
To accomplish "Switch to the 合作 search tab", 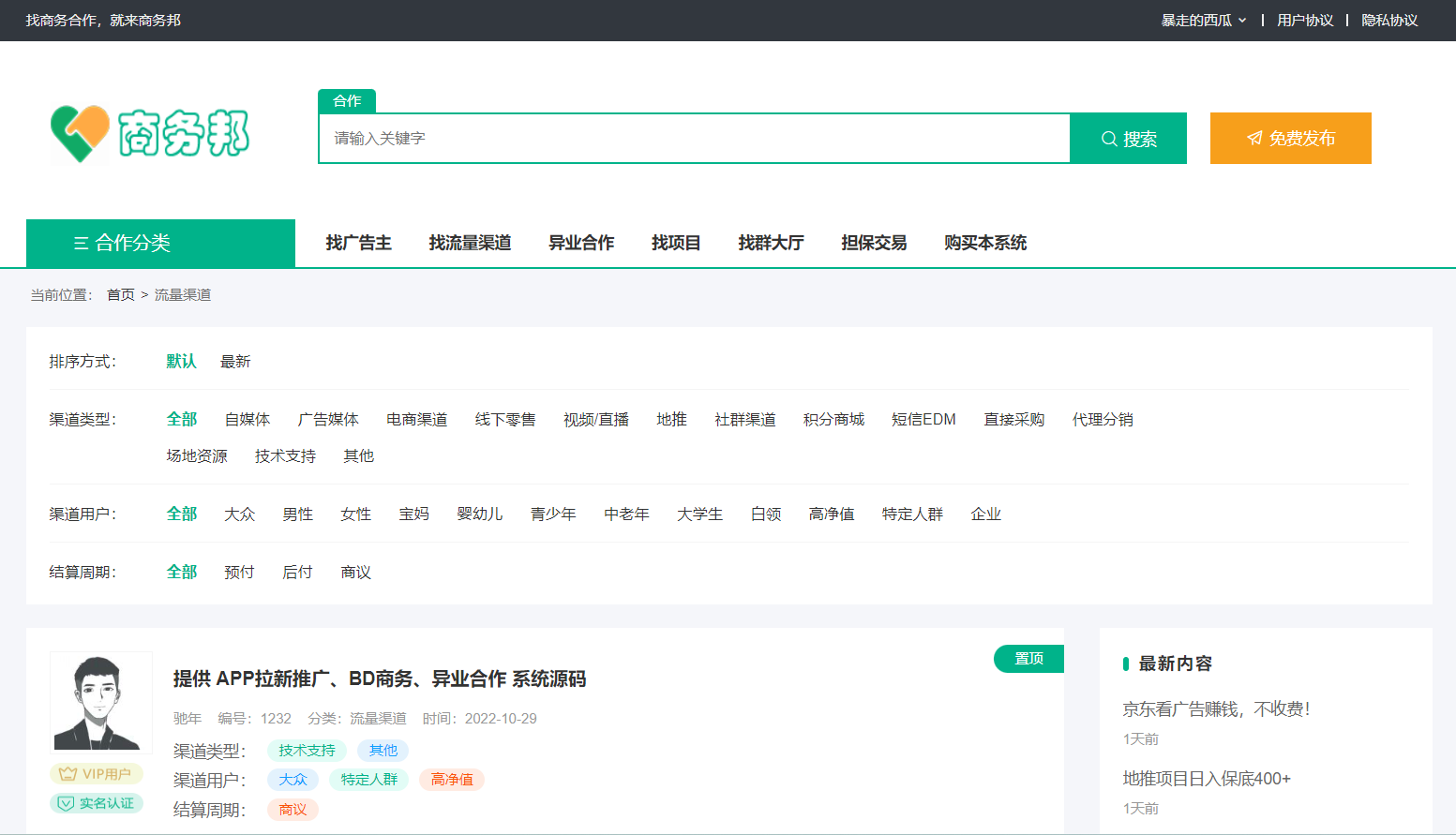I will click(x=346, y=100).
